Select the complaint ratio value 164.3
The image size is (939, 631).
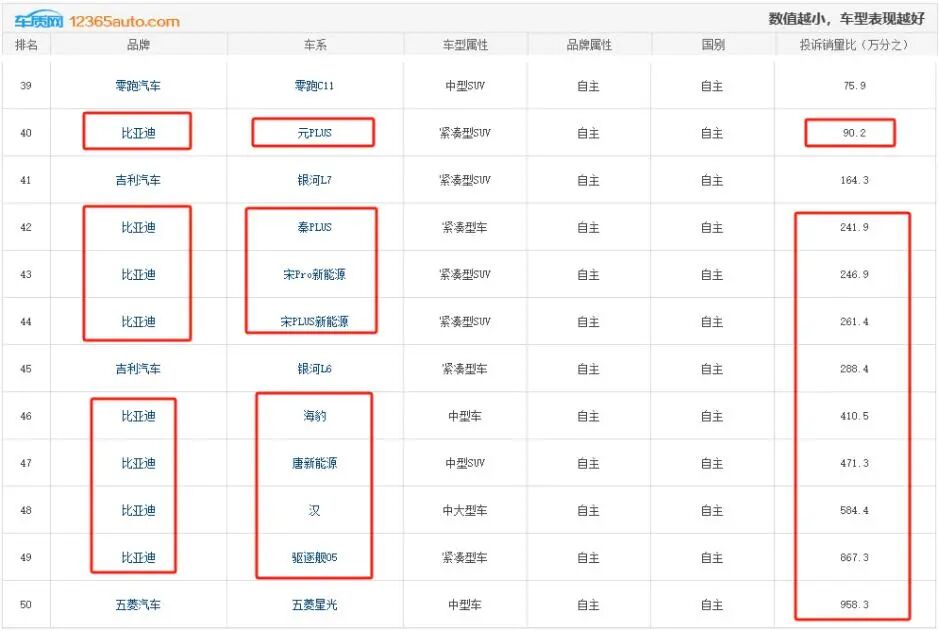click(855, 180)
